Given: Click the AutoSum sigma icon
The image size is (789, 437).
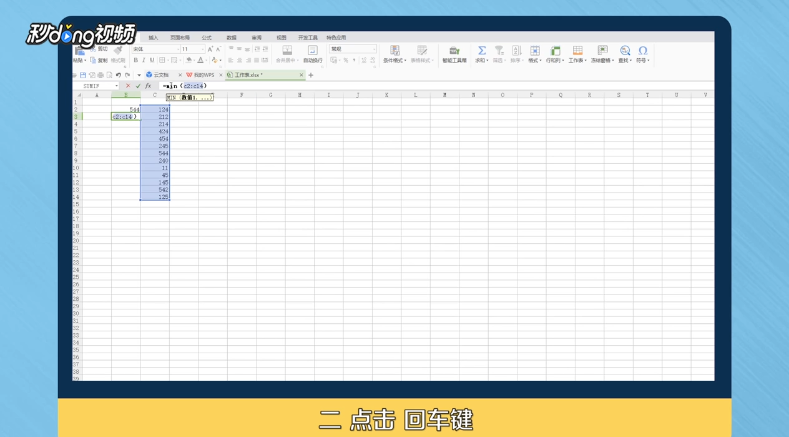Looking at the screenshot, I should point(482,50).
